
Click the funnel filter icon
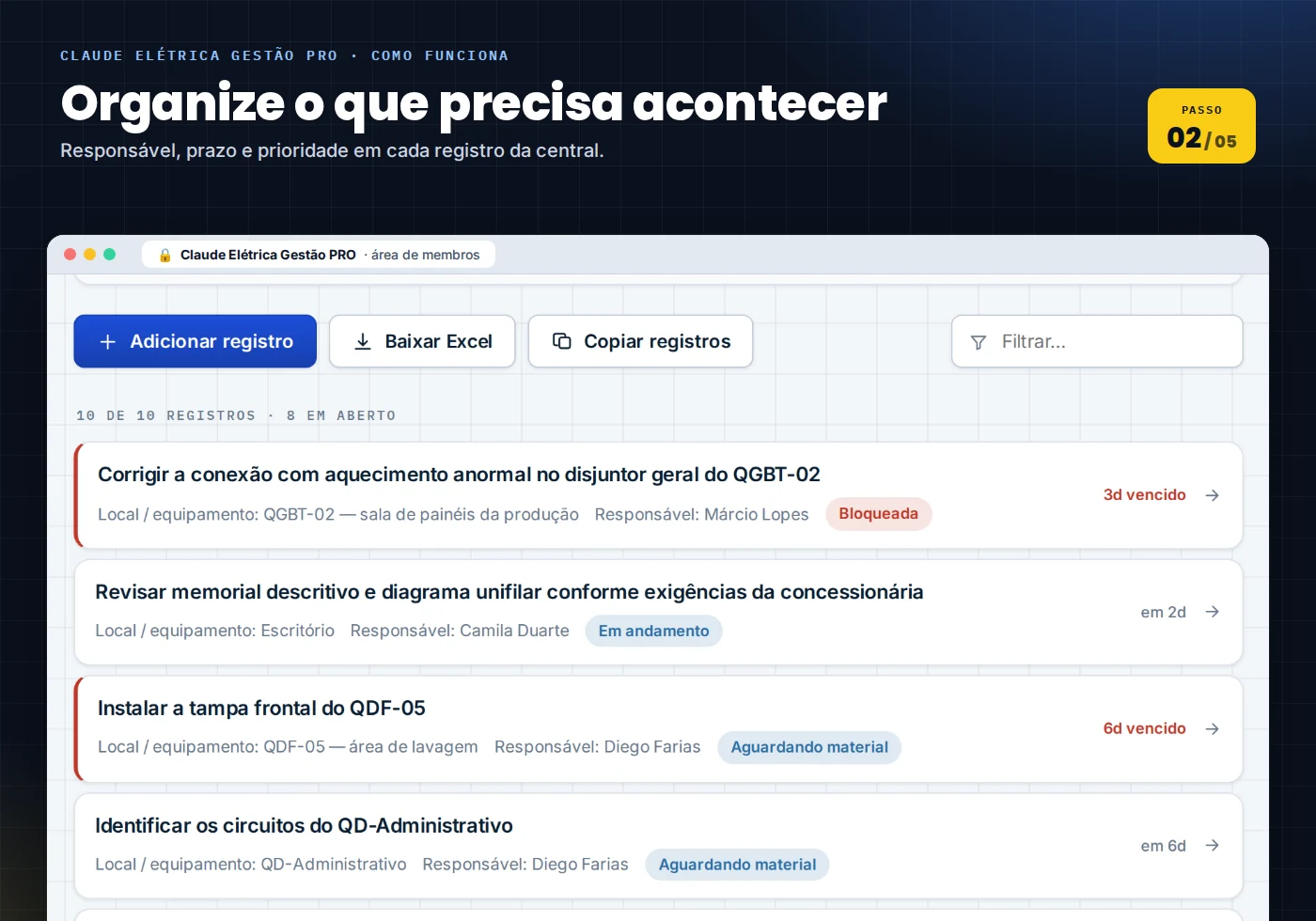[979, 342]
